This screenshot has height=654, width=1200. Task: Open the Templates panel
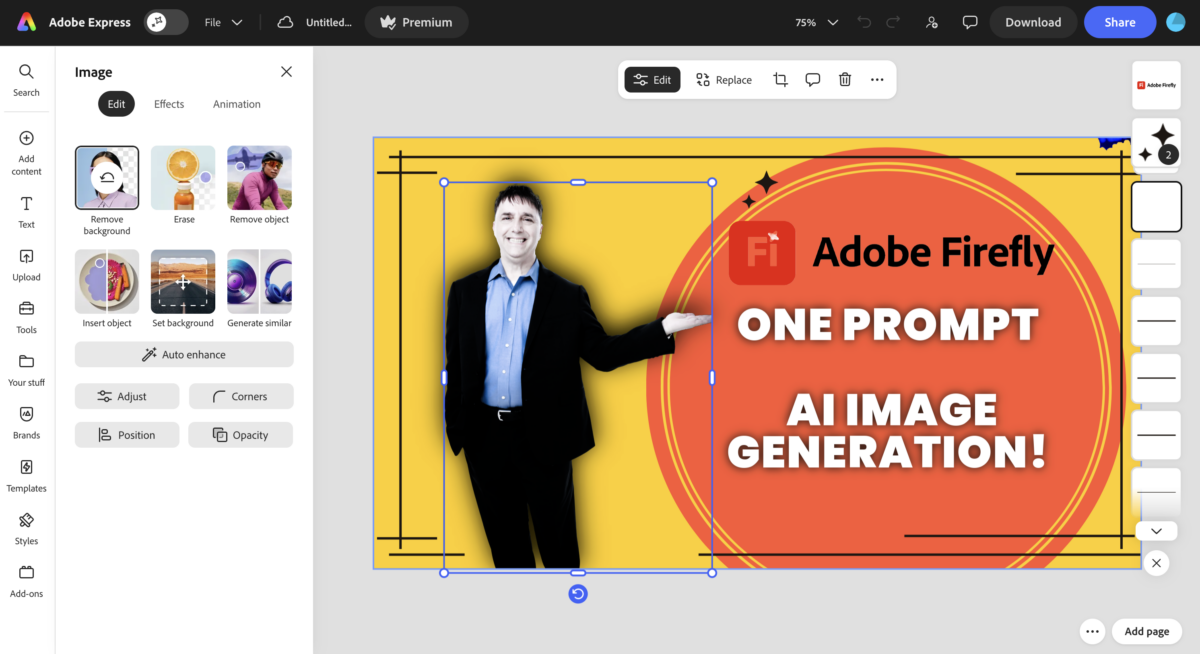[x=26, y=476]
